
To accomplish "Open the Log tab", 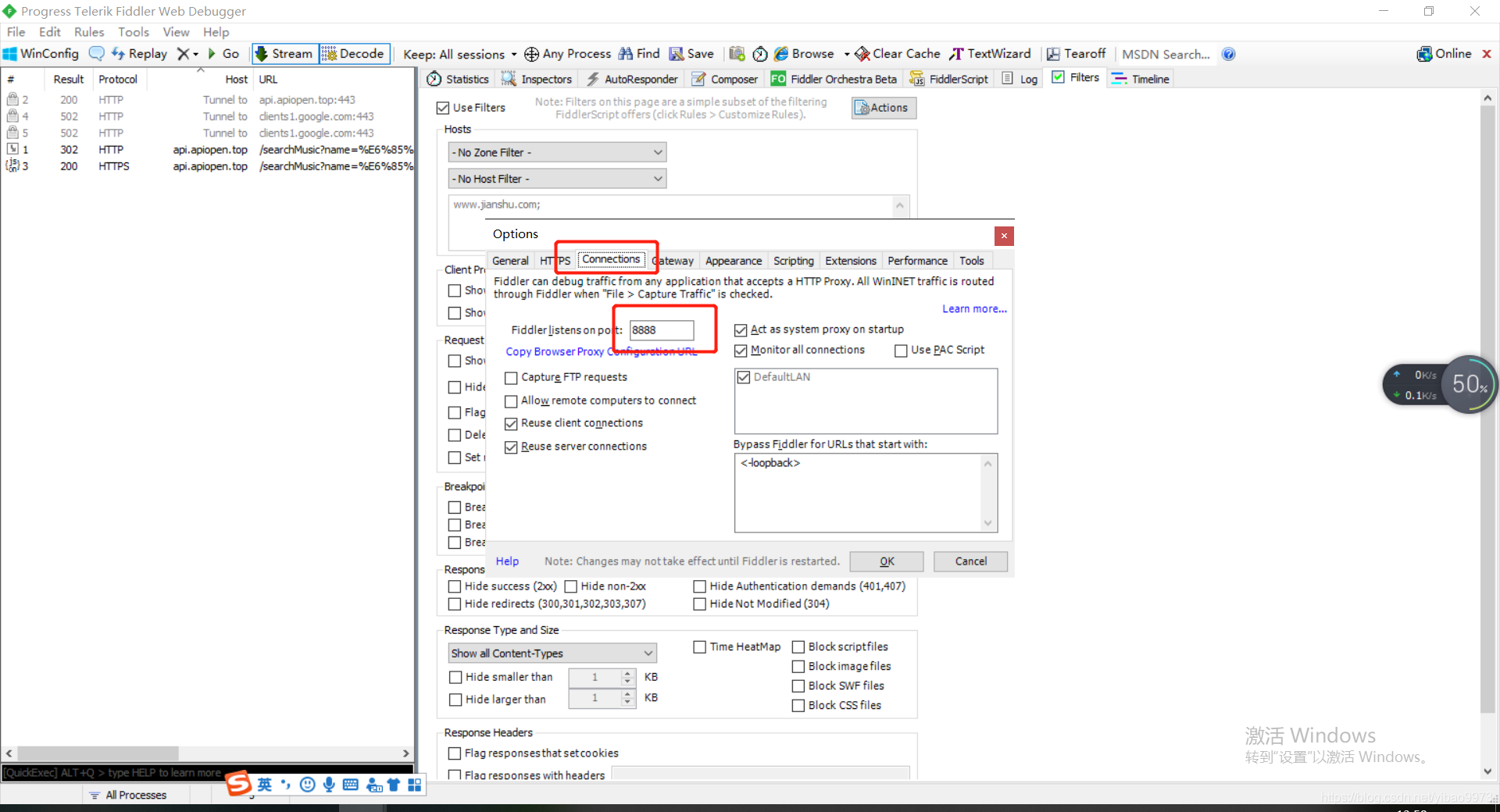I will pos(1020,79).
